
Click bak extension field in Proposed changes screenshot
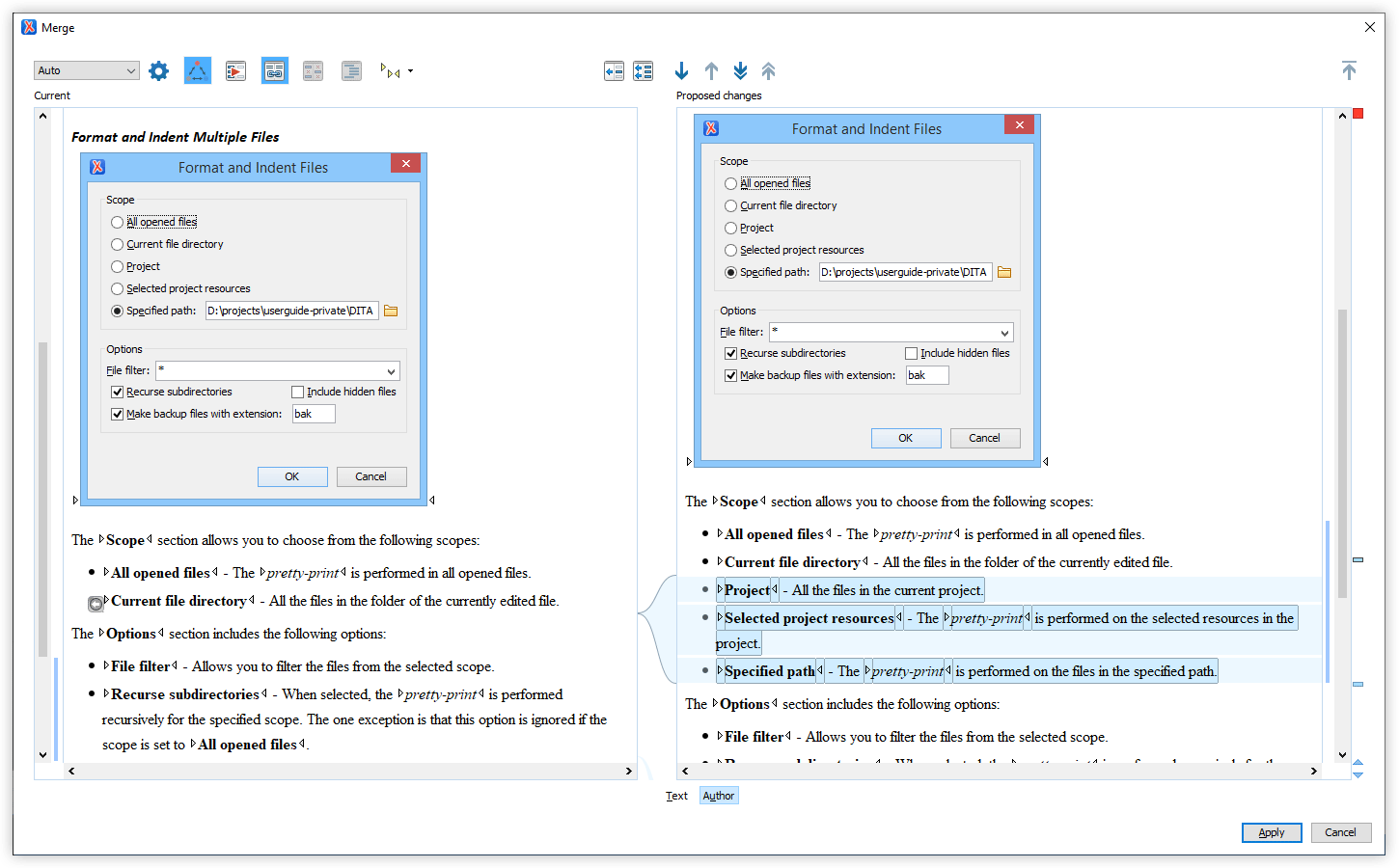coord(927,375)
